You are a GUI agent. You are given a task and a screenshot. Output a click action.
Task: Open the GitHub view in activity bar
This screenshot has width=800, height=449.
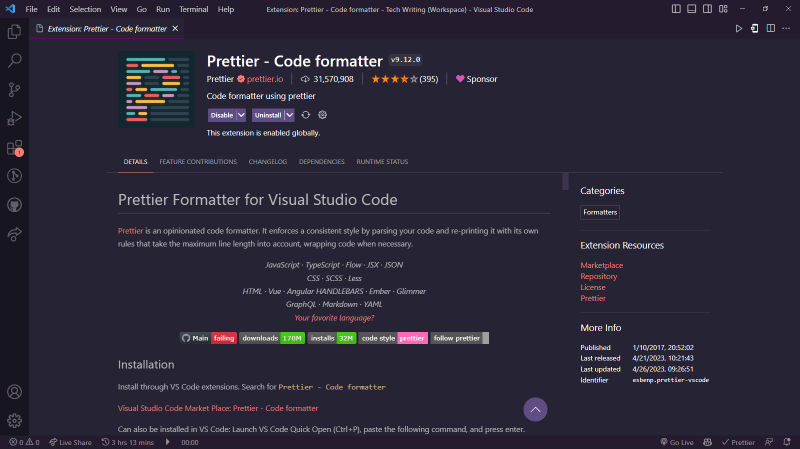pyautogui.click(x=14, y=205)
